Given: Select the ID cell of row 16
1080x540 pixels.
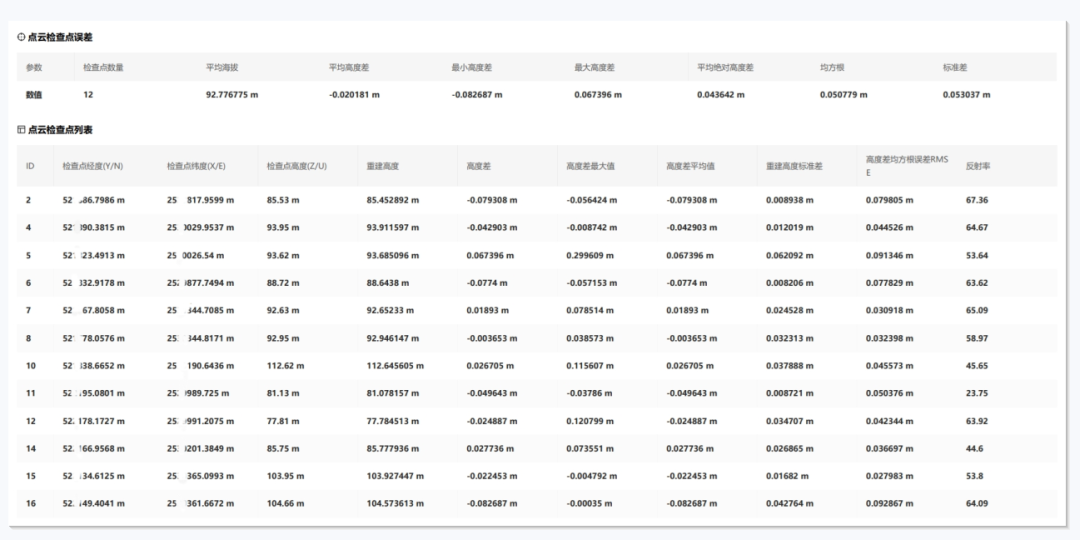Looking at the screenshot, I should point(31,503).
